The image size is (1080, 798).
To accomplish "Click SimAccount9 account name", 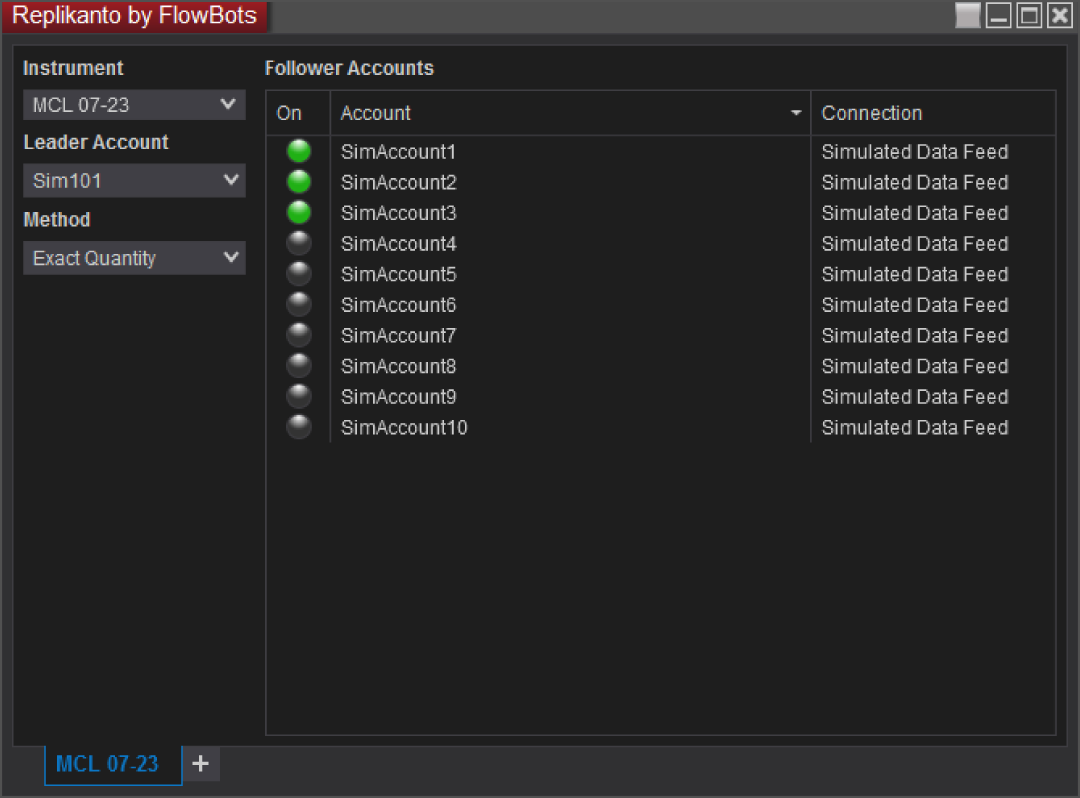I will pos(399,397).
